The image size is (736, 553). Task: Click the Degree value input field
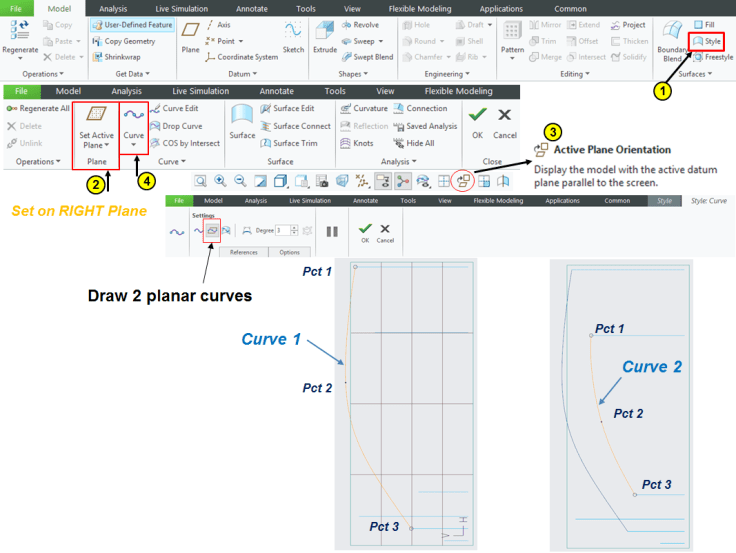288,231
